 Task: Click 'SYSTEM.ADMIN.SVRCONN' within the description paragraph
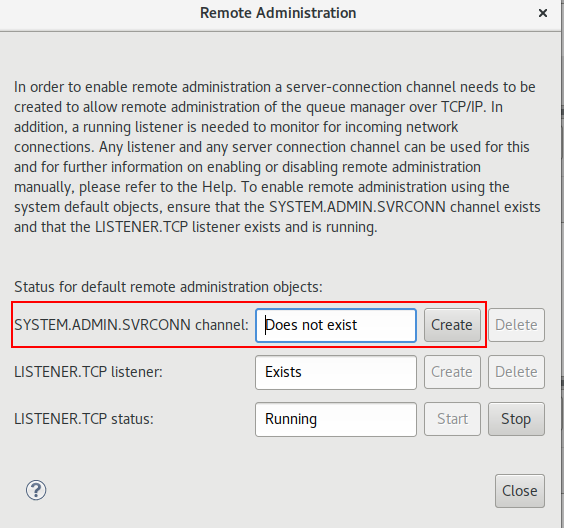[358, 207]
